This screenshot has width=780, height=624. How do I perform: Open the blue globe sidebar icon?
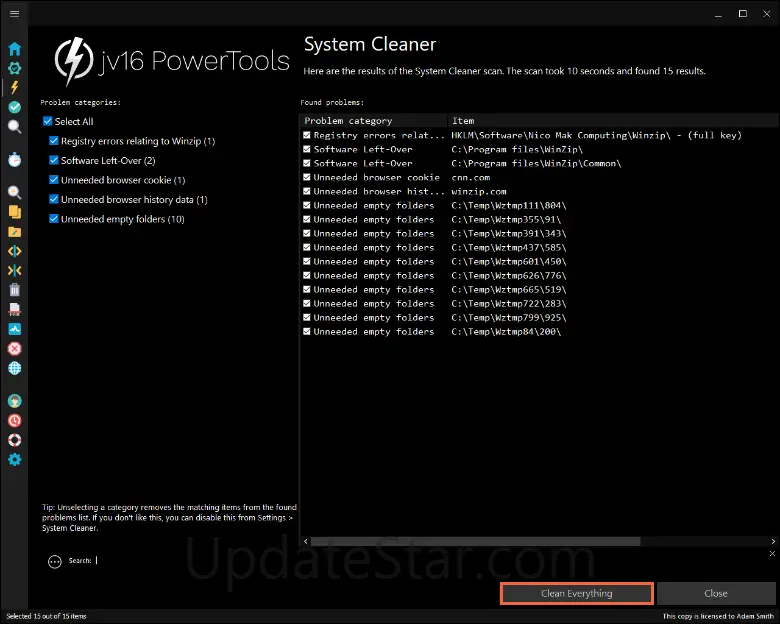14,368
